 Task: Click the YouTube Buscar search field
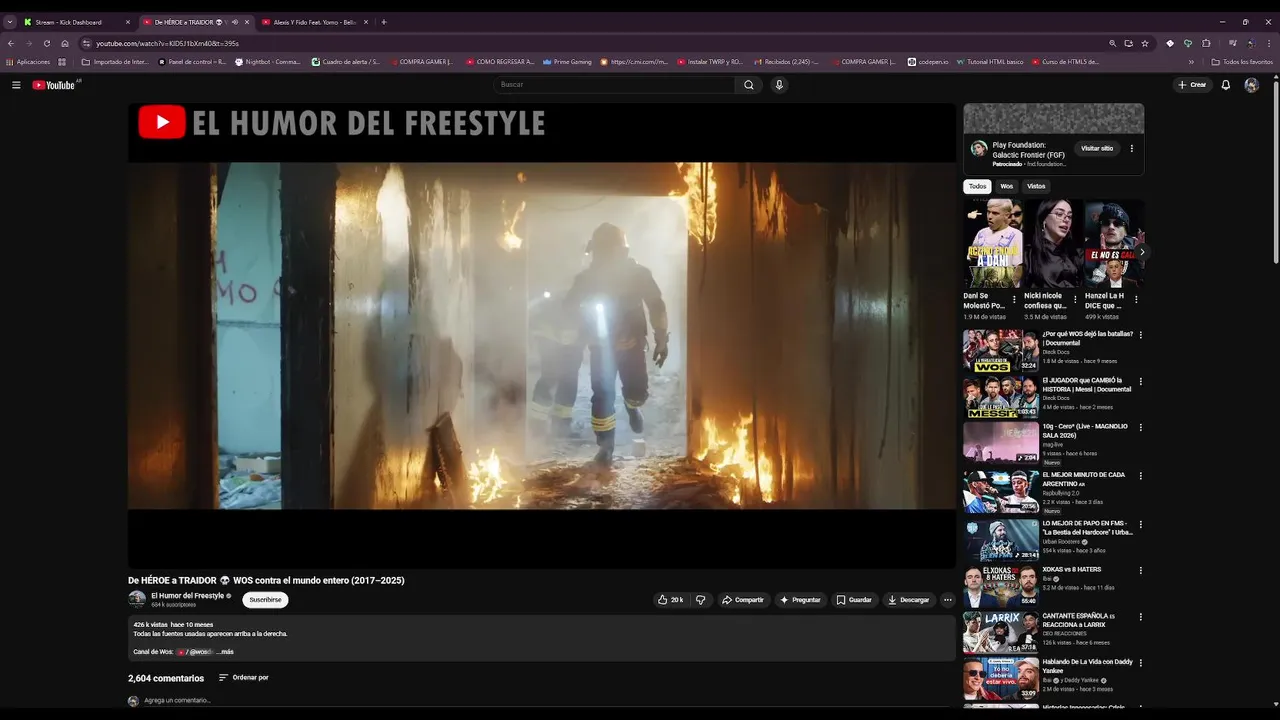tap(615, 85)
